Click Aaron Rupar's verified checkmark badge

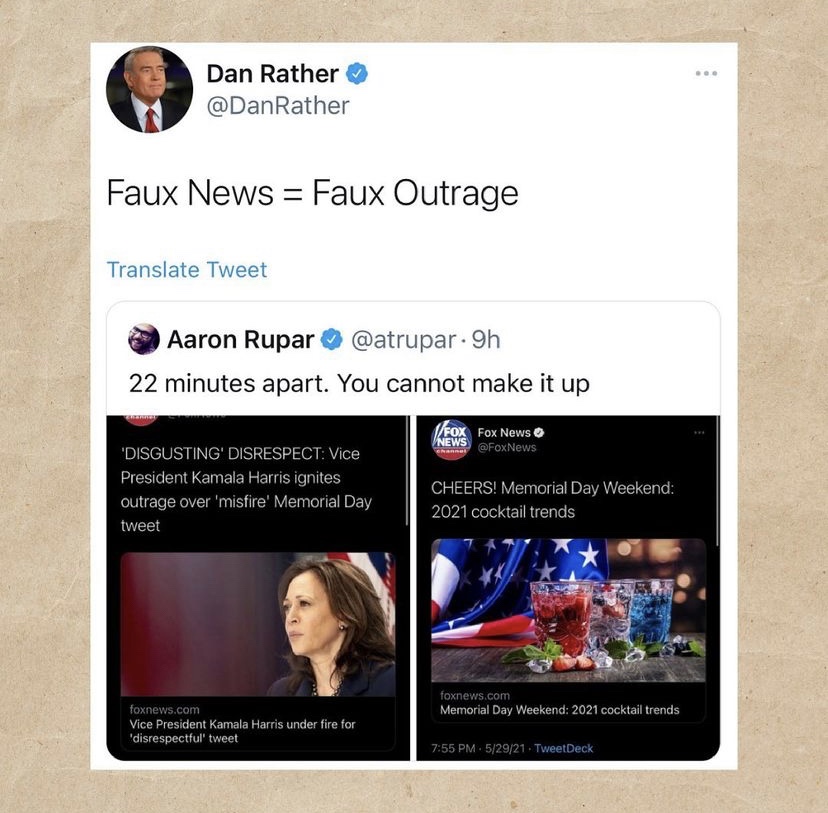[332, 339]
